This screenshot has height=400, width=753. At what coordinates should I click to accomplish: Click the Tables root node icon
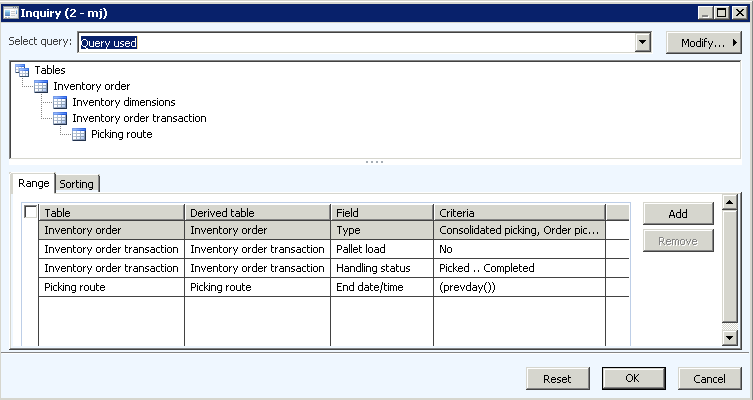[x=22, y=70]
